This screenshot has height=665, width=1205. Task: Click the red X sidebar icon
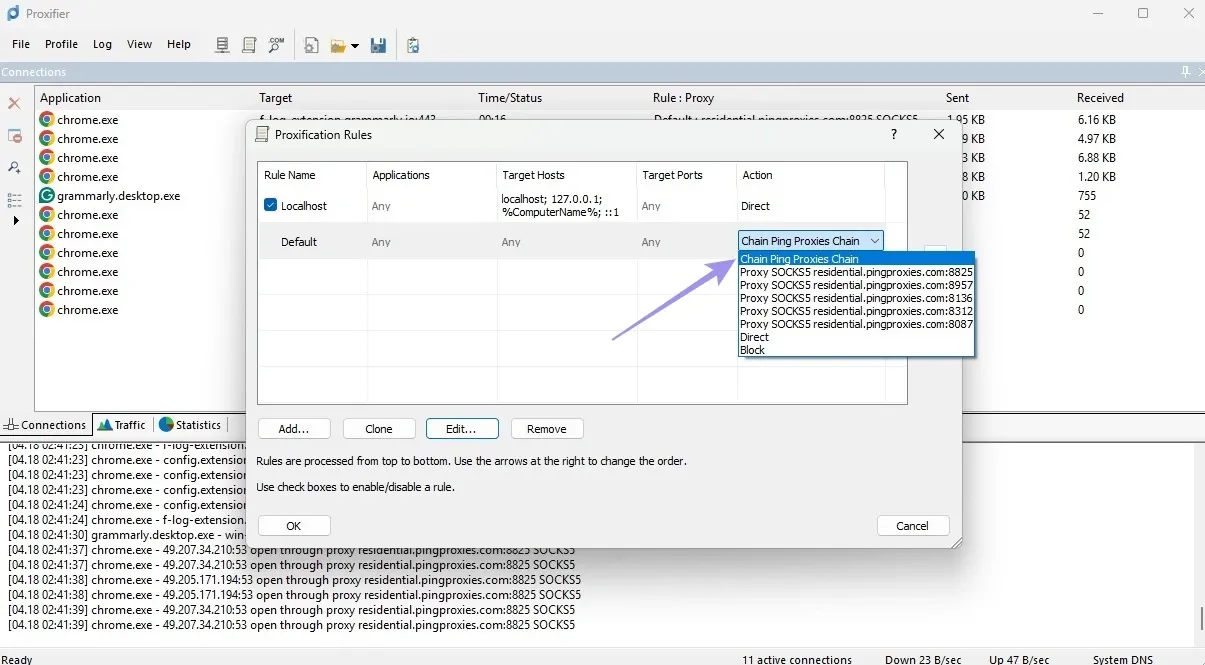pos(14,103)
